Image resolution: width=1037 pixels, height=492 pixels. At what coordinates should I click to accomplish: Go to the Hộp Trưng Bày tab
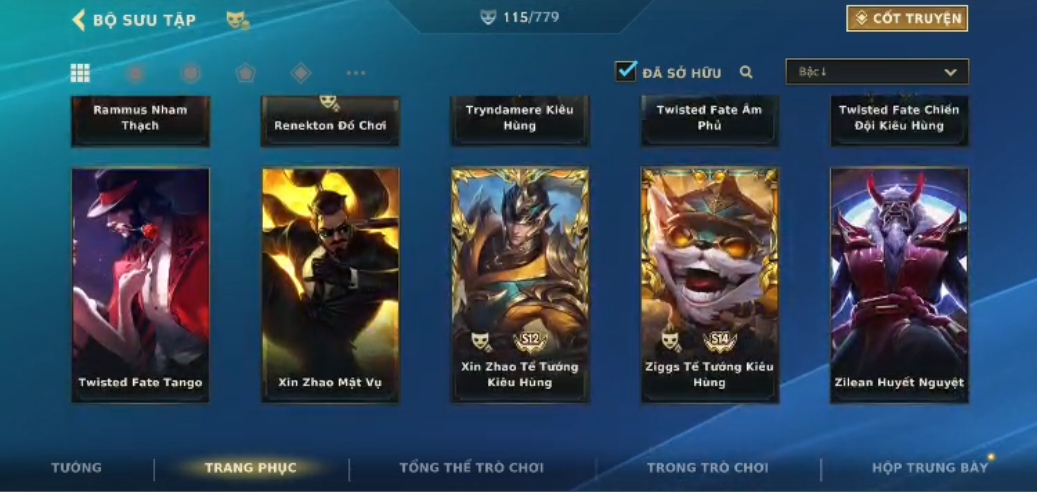(930, 468)
